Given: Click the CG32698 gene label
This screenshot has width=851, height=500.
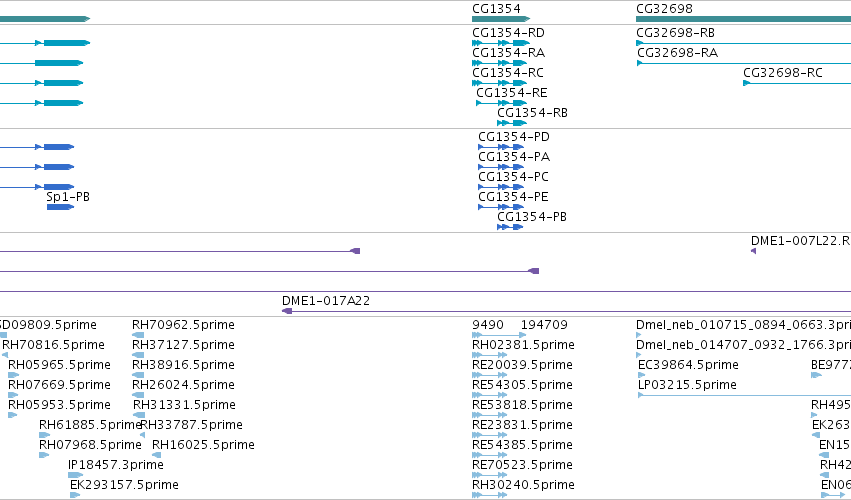Looking at the screenshot, I should [664, 9].
